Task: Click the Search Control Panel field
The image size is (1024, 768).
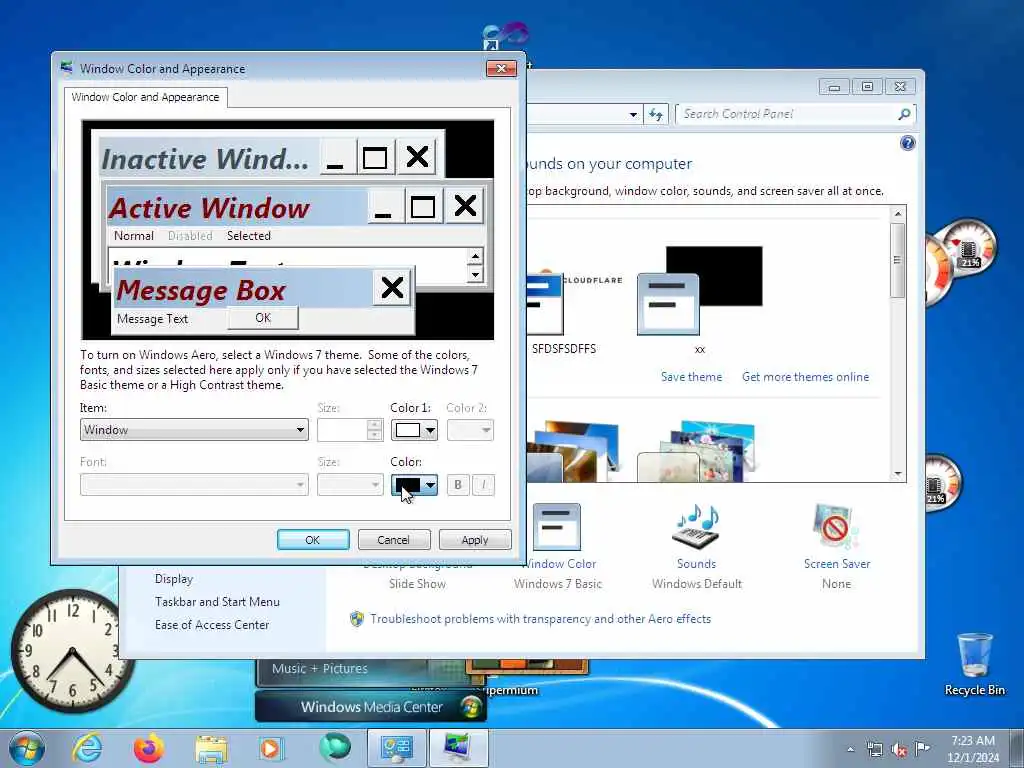Action: pos(788,114)
